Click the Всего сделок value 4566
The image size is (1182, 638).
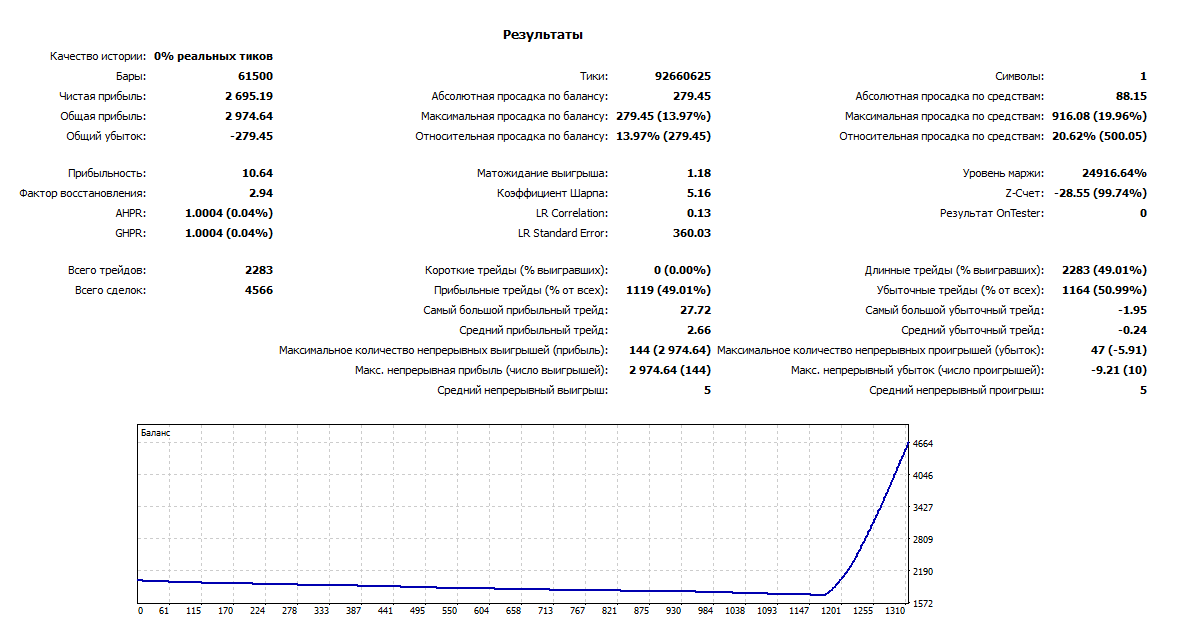[x=259, y=290]
